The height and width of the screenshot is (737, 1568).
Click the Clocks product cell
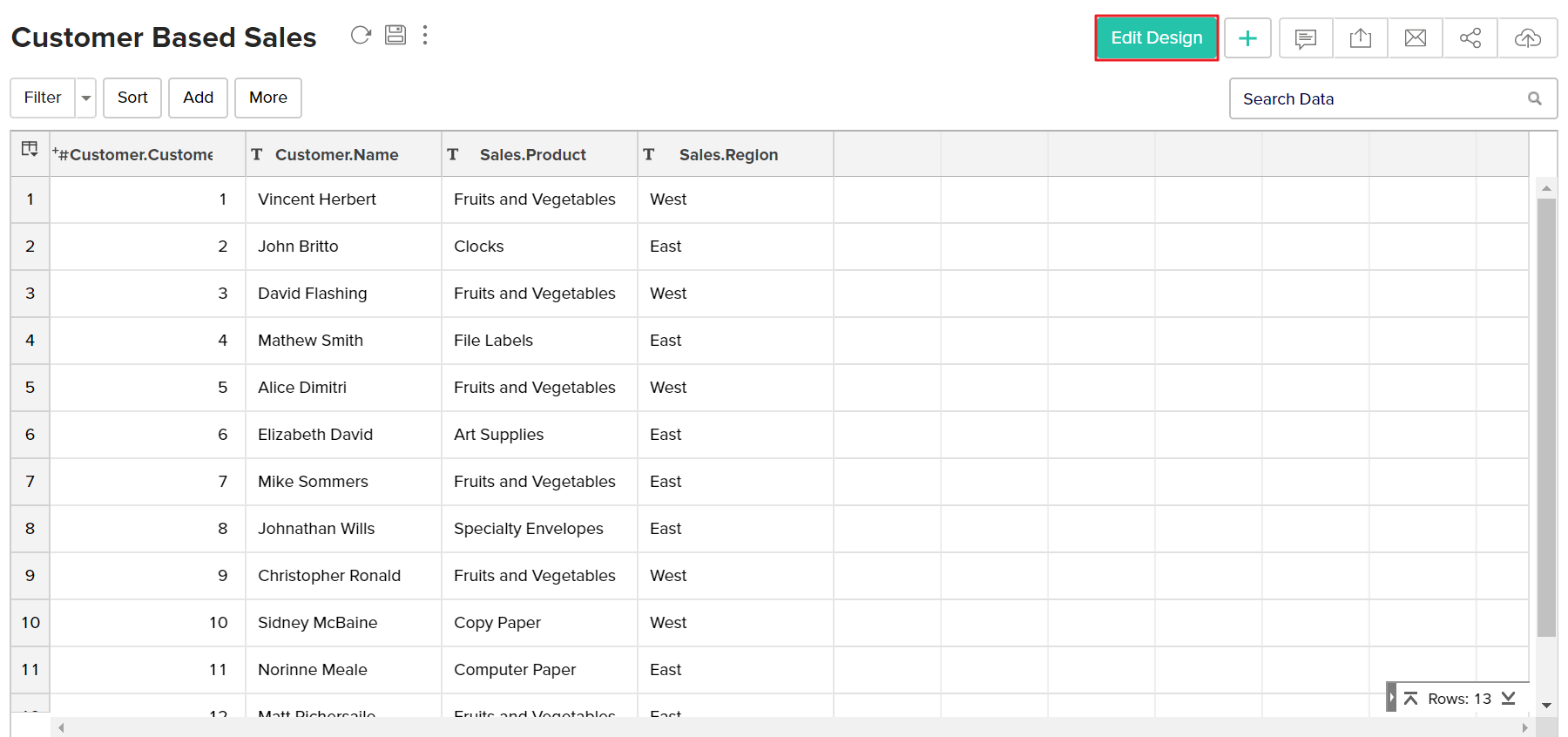(x=540, y=247)
